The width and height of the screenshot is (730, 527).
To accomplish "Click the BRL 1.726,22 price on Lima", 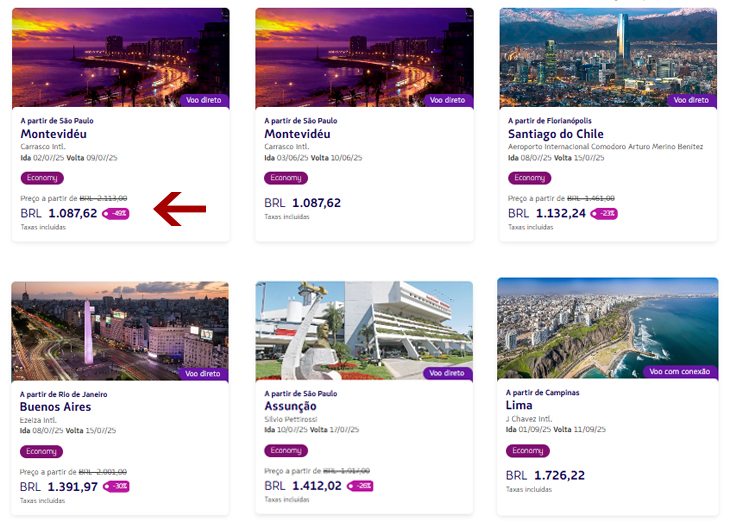I will (545, 475).
